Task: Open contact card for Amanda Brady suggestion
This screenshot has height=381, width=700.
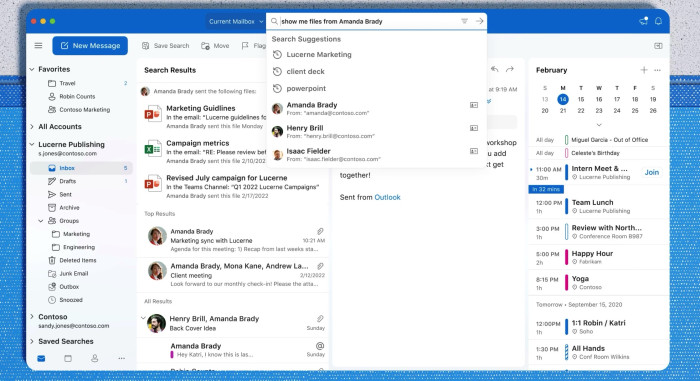Action: pos(474,105)
